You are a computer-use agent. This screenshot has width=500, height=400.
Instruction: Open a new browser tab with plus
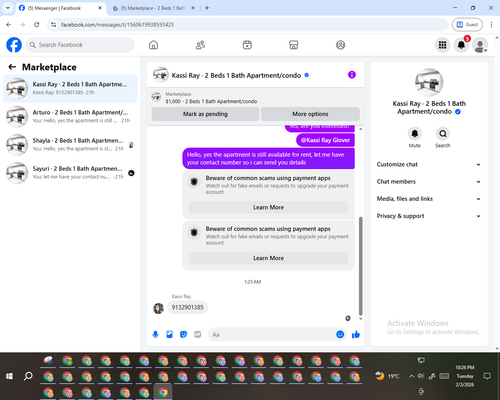[x=207, y=8]
